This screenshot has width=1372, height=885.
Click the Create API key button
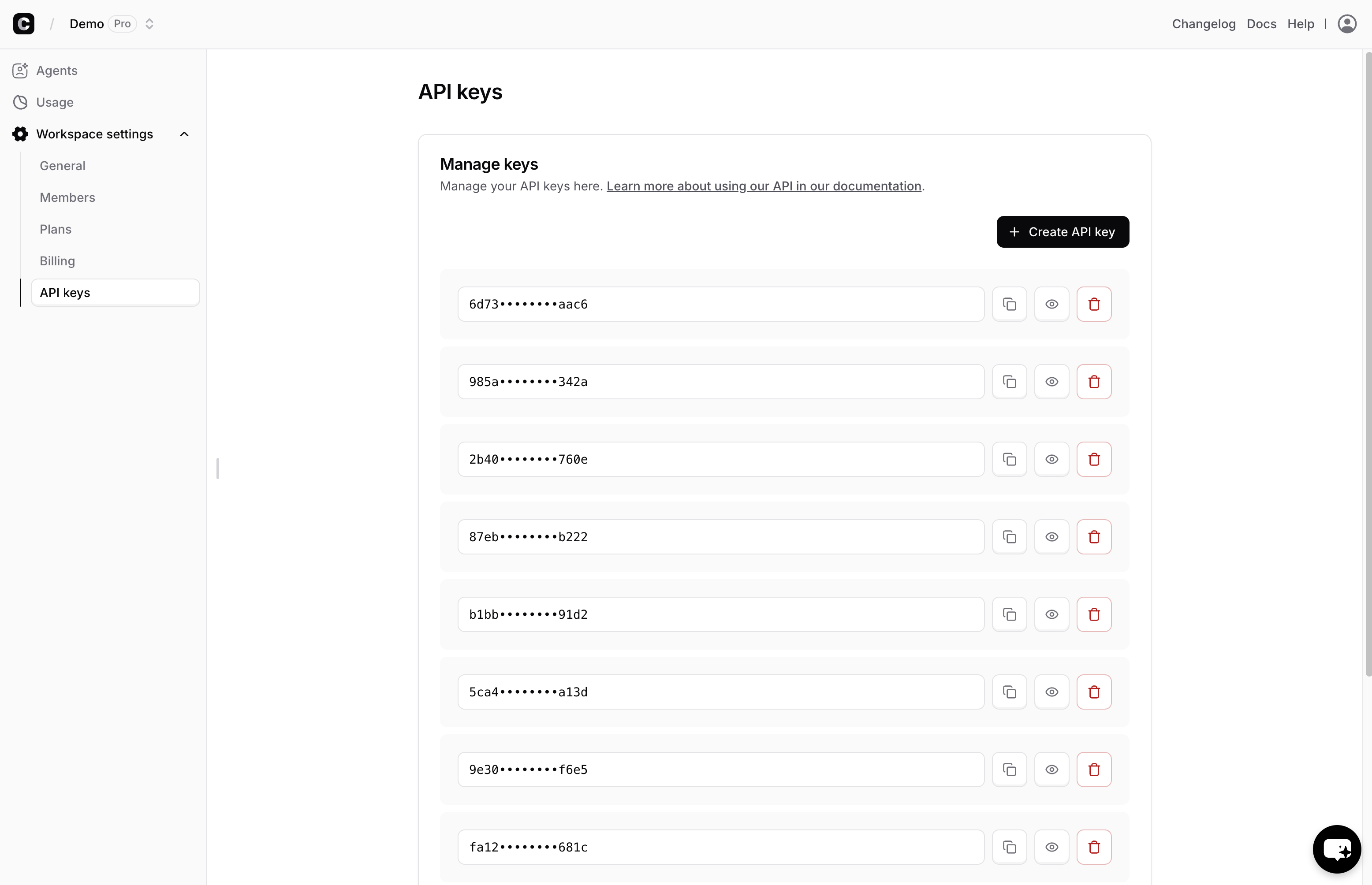[x=1062, y=231]
